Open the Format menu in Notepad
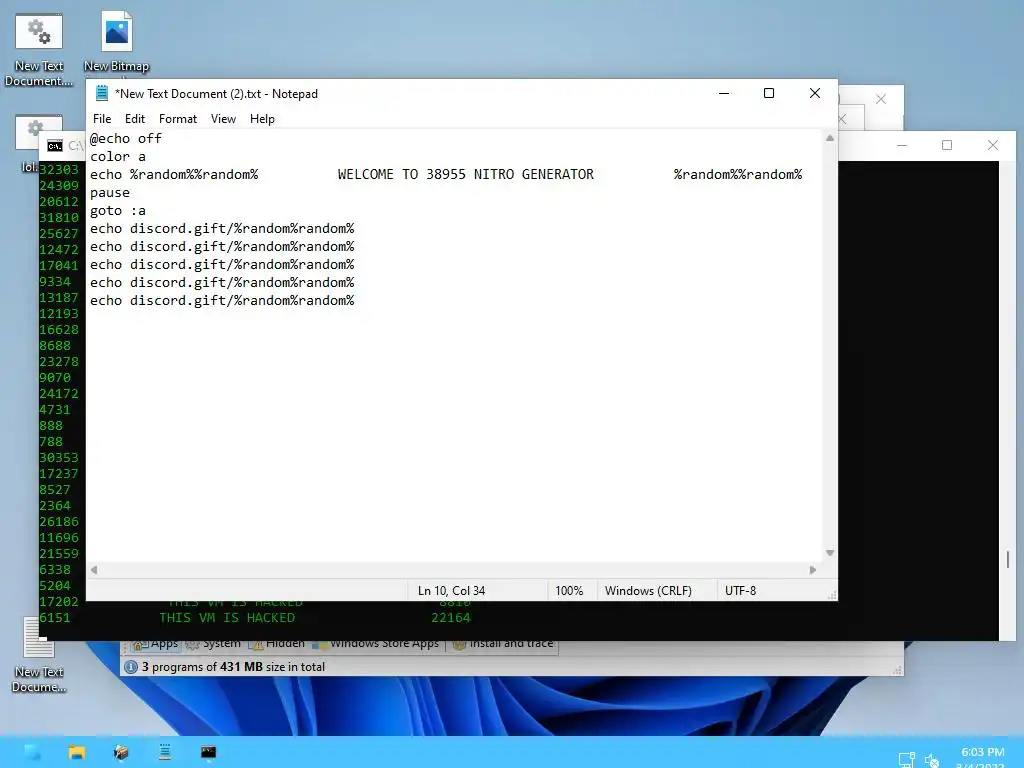1024x768 pixels. tap(178, 119)
